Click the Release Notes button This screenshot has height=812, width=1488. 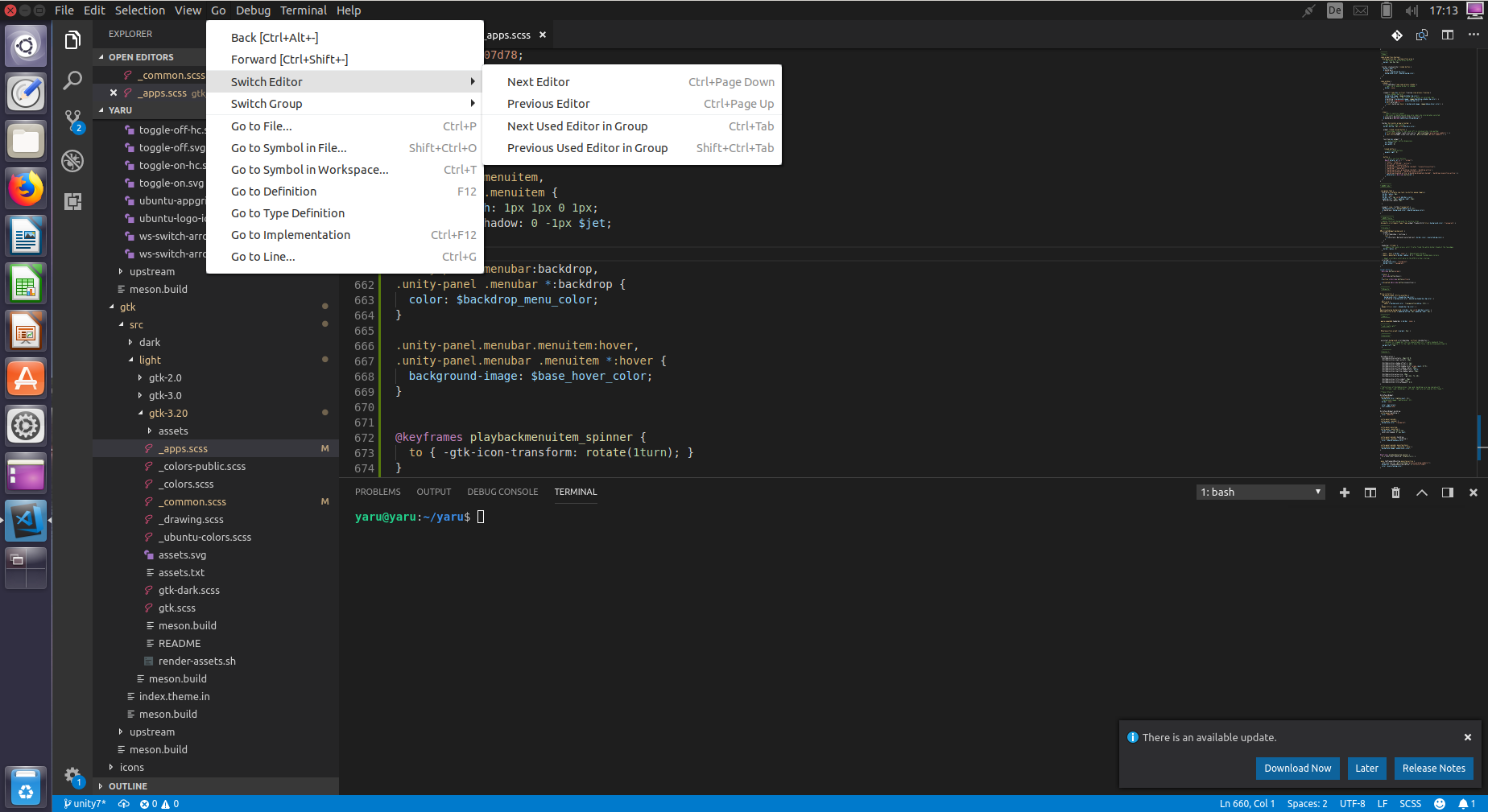point(1433,769)
